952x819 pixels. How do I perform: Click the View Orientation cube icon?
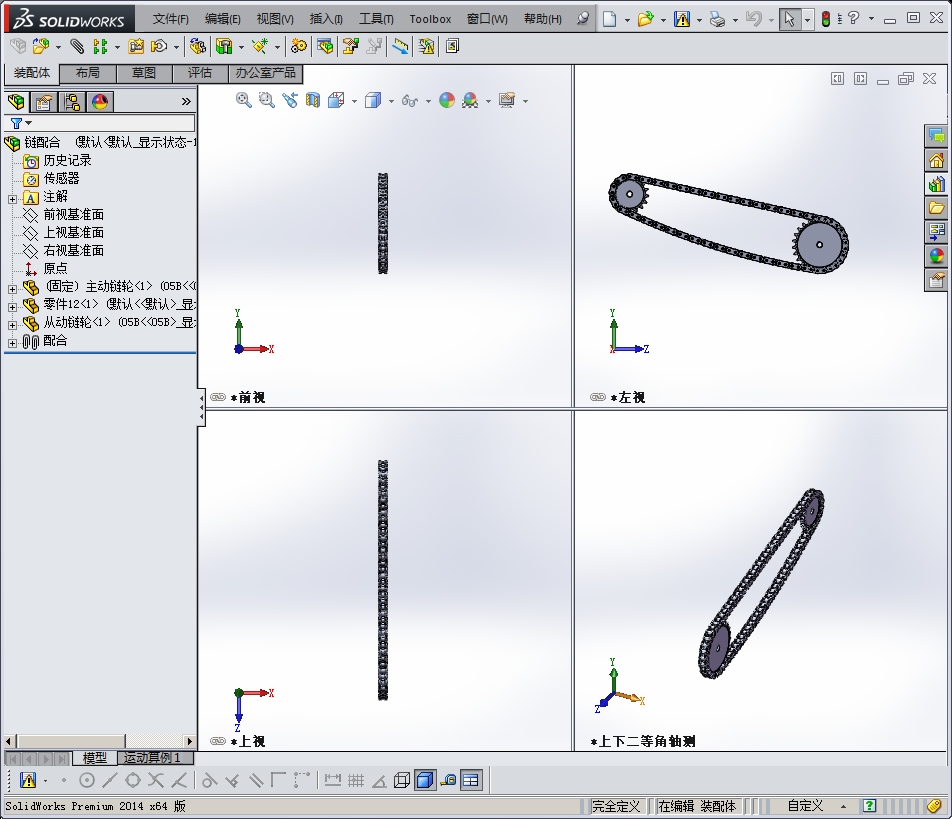pos(336,100)
